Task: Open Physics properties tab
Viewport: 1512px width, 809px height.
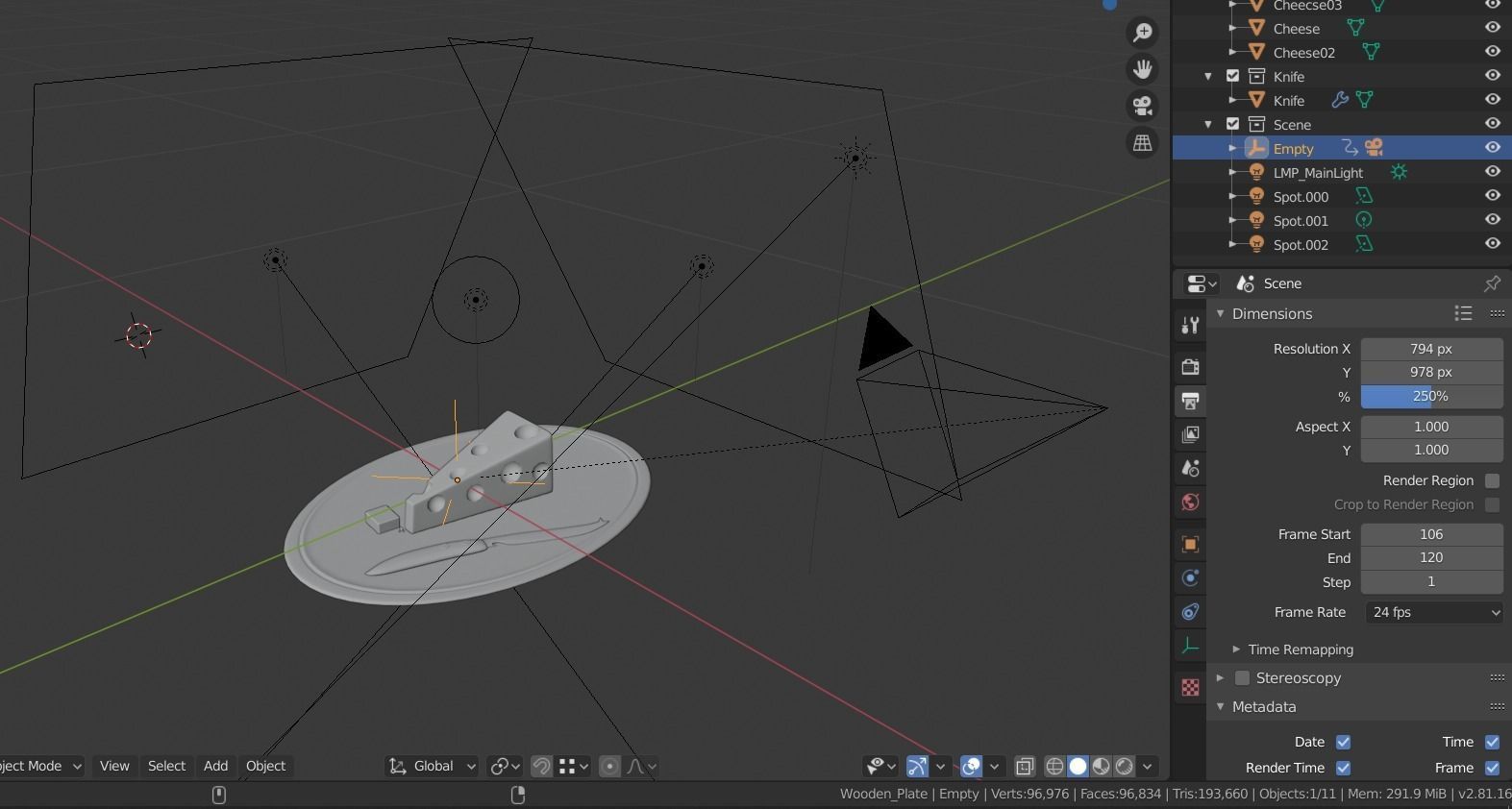Action: coord(1190,577)
